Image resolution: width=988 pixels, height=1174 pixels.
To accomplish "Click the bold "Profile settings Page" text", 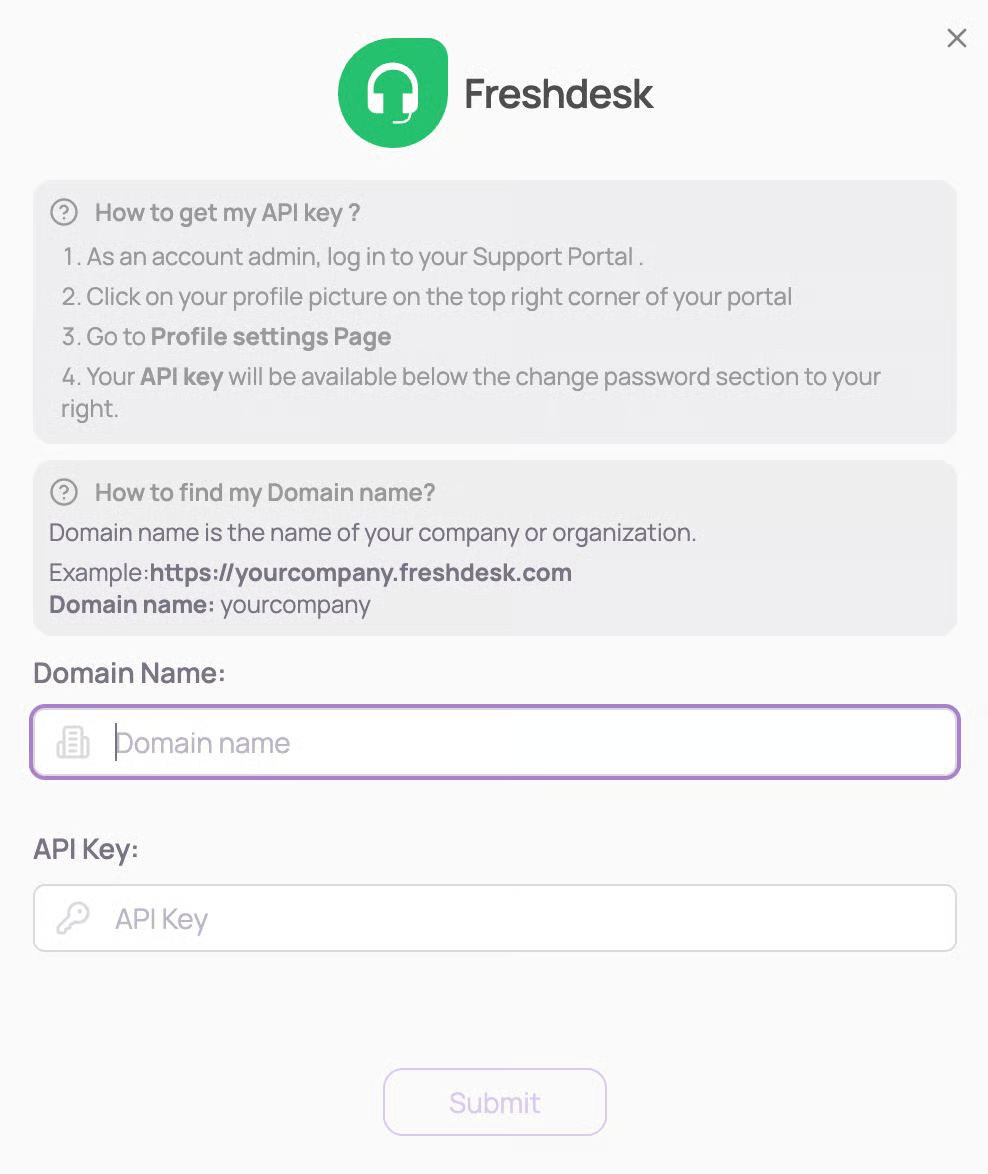I will 270,337.
